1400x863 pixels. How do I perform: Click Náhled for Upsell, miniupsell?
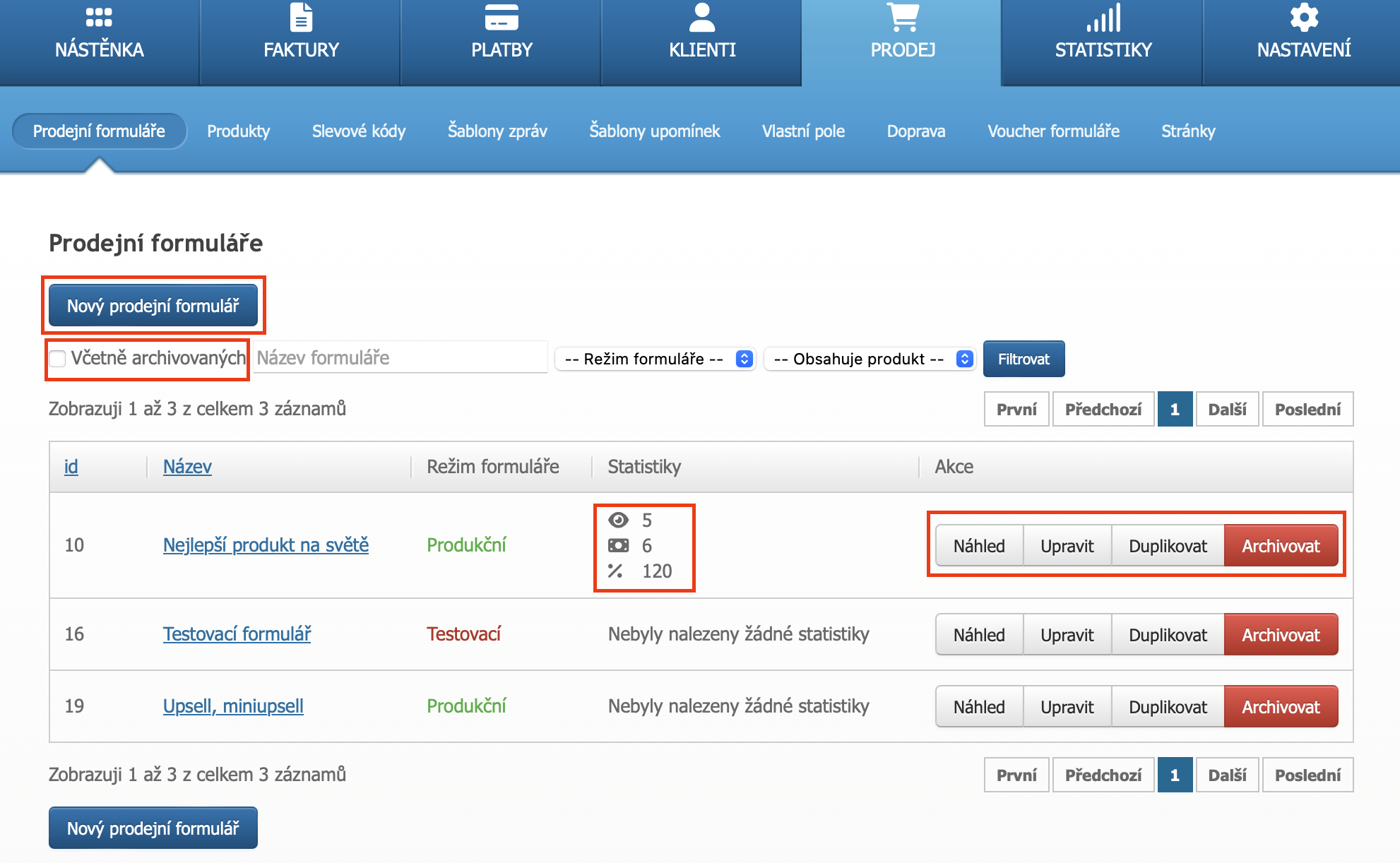coord(979,706)
